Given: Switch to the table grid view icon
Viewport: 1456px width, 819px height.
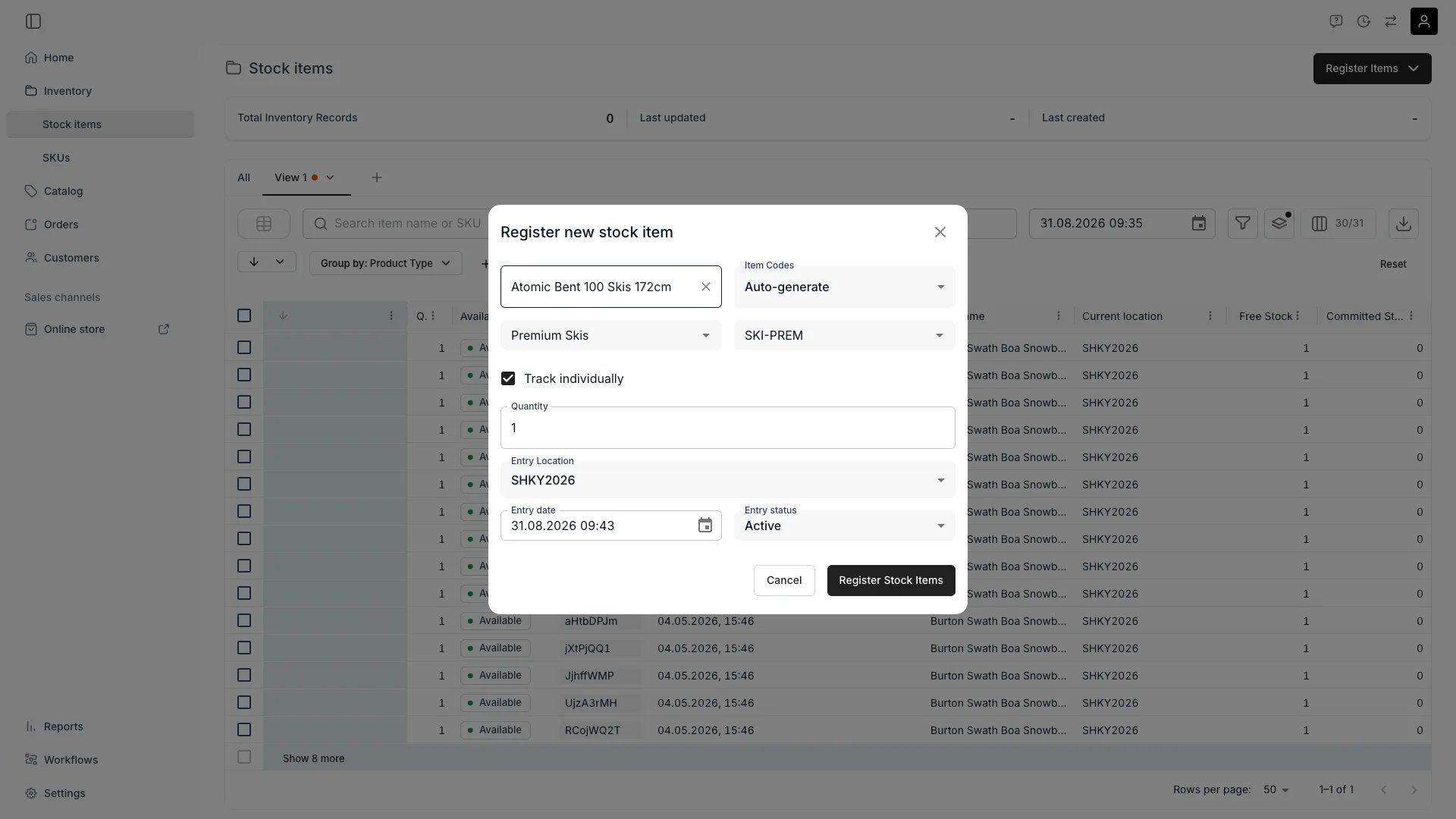Looking at the screenshot, I should (264, 224).
